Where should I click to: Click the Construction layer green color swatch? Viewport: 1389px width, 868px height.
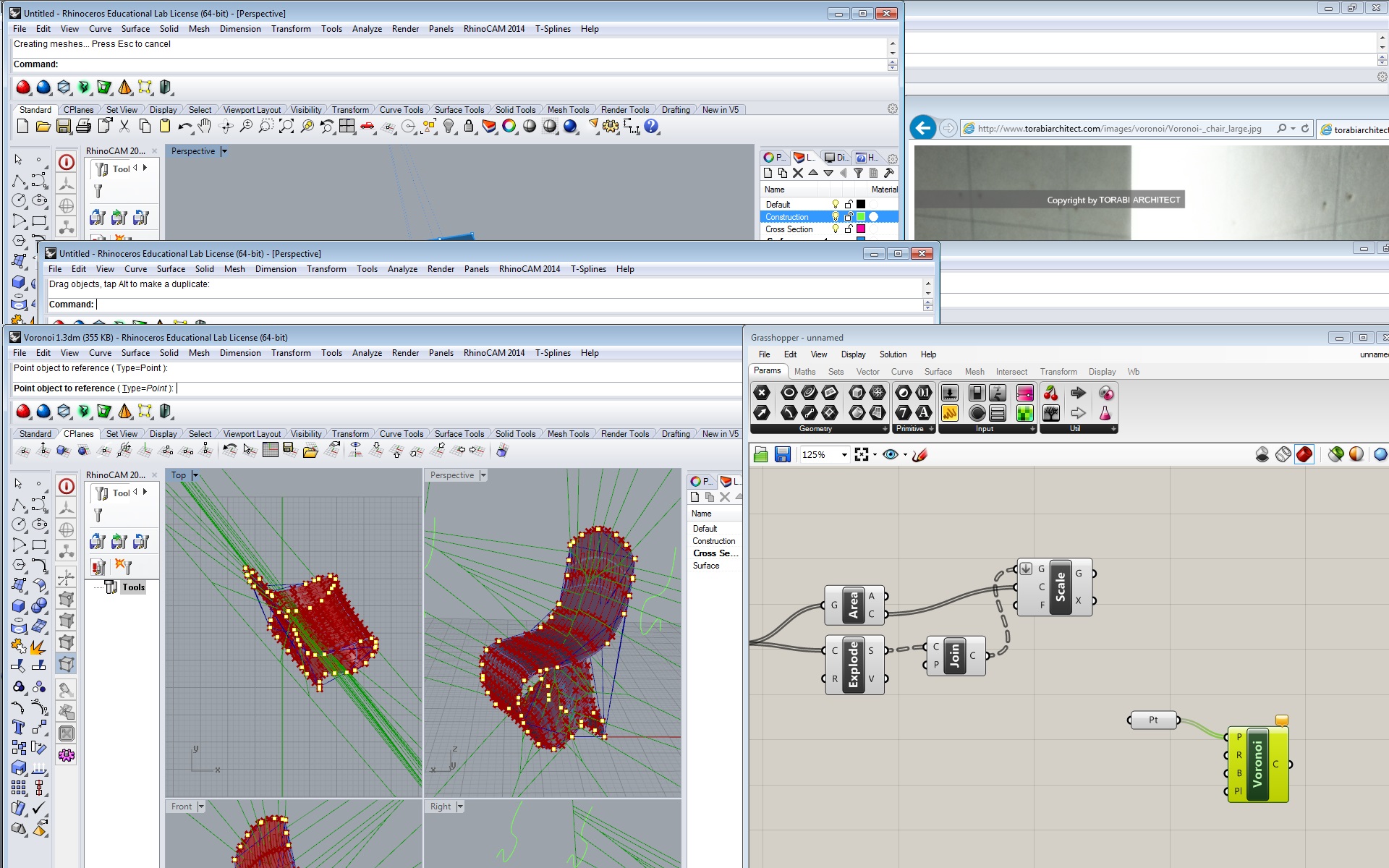click(x=861, y=217)
